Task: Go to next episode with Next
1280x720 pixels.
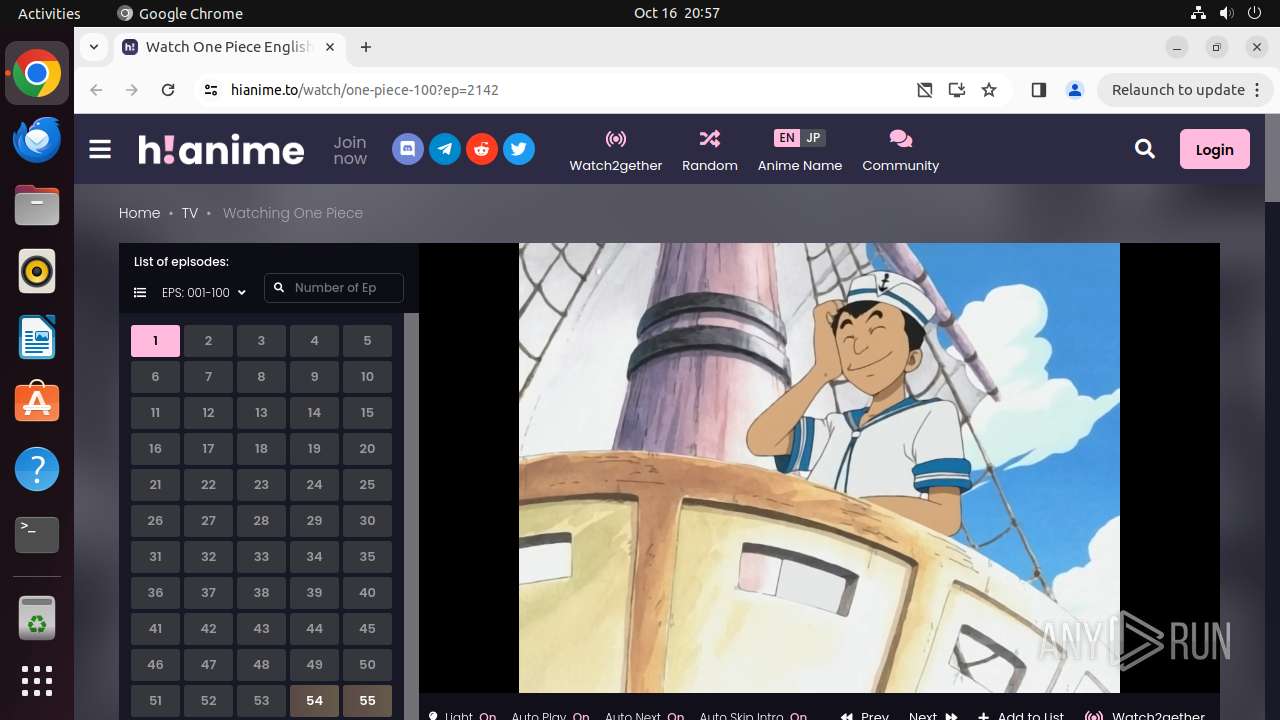Action: (933, 716)
